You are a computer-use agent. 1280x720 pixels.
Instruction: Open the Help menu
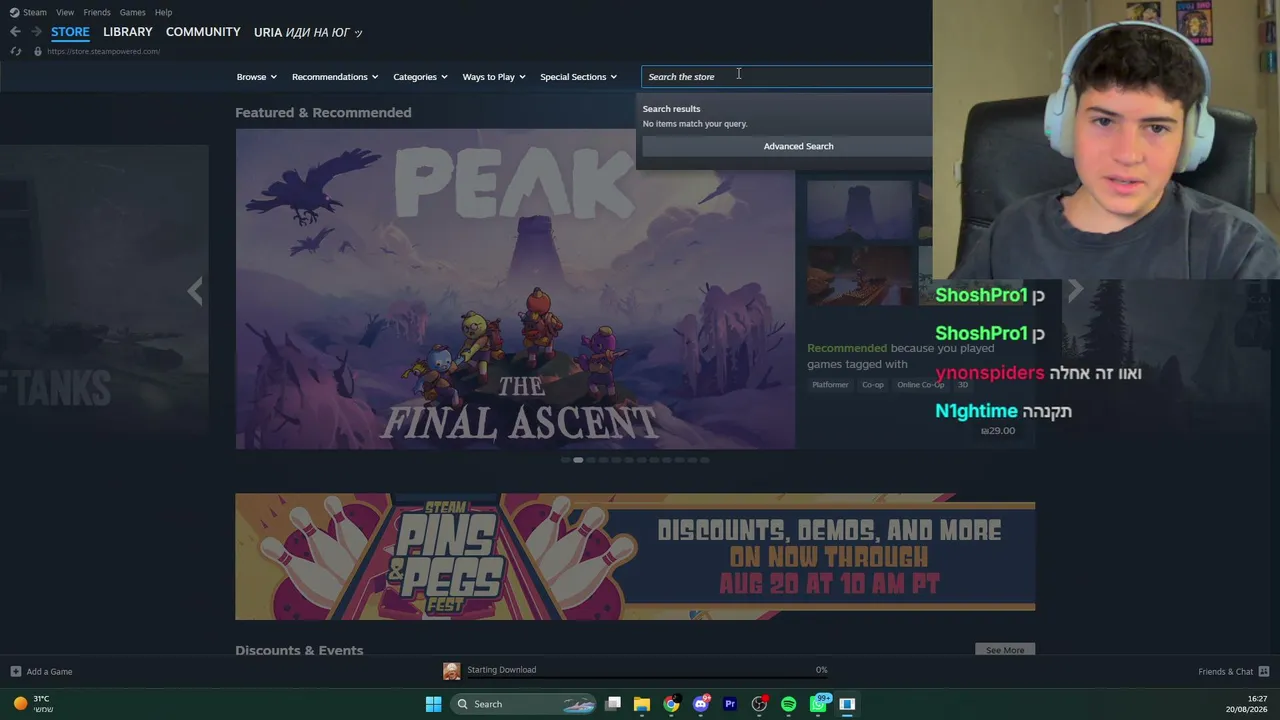163,12
